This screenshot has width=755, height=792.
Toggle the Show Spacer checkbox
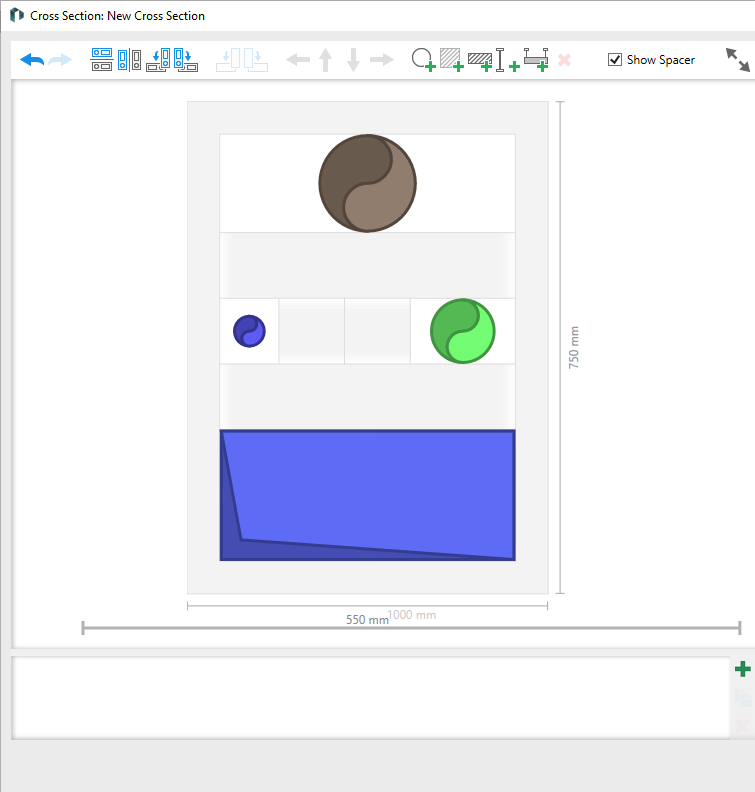615,60
